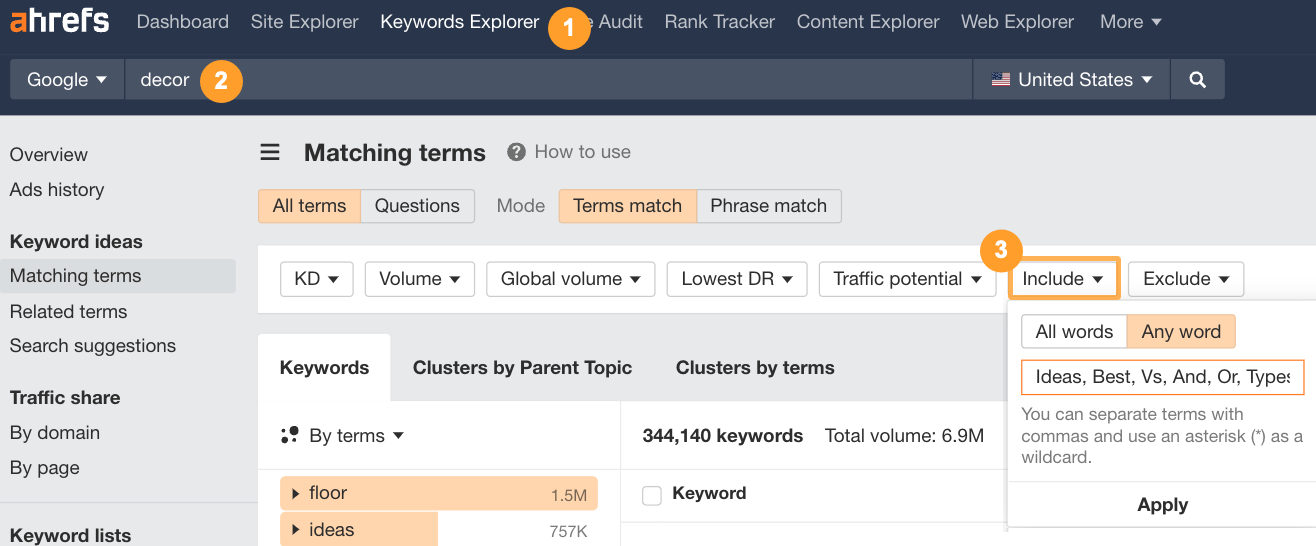Image resolution: width=1316 pixels, height=546 pixels.
Task: Open the Google search engine dropdown
Action: [x=67, y=80]
